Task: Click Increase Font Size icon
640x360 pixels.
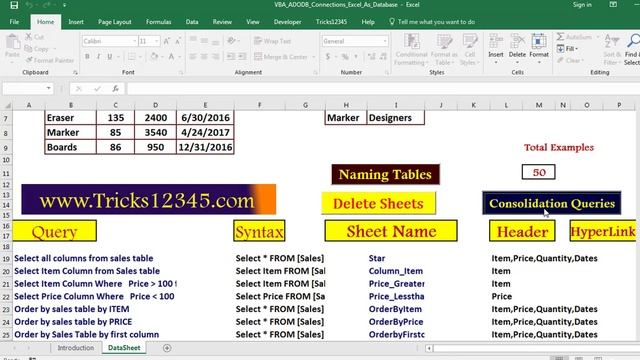Action: pyautogui.click(x=167, y=41)
